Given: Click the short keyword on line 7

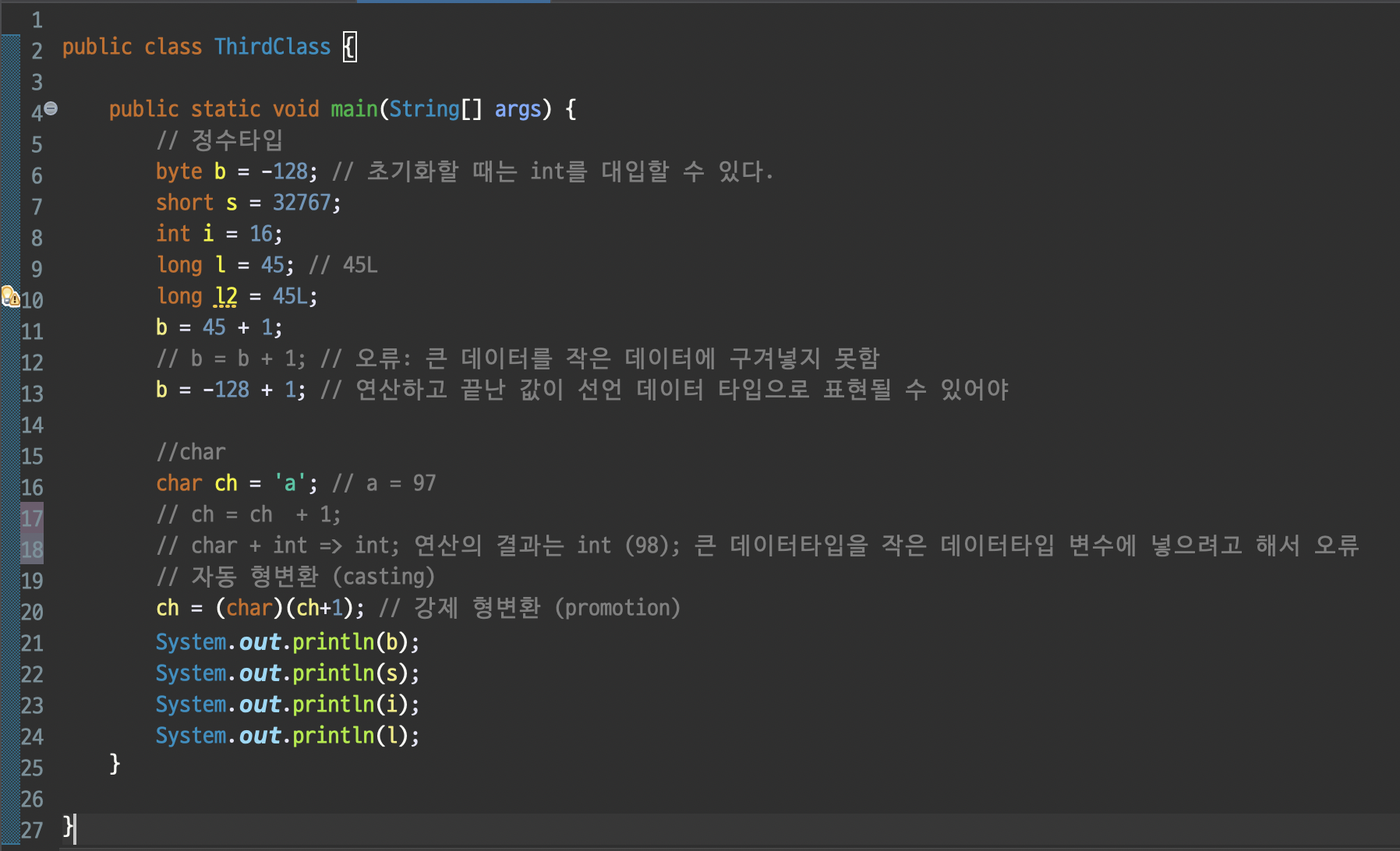Looking at the screenshot, I should click(185, 203).
